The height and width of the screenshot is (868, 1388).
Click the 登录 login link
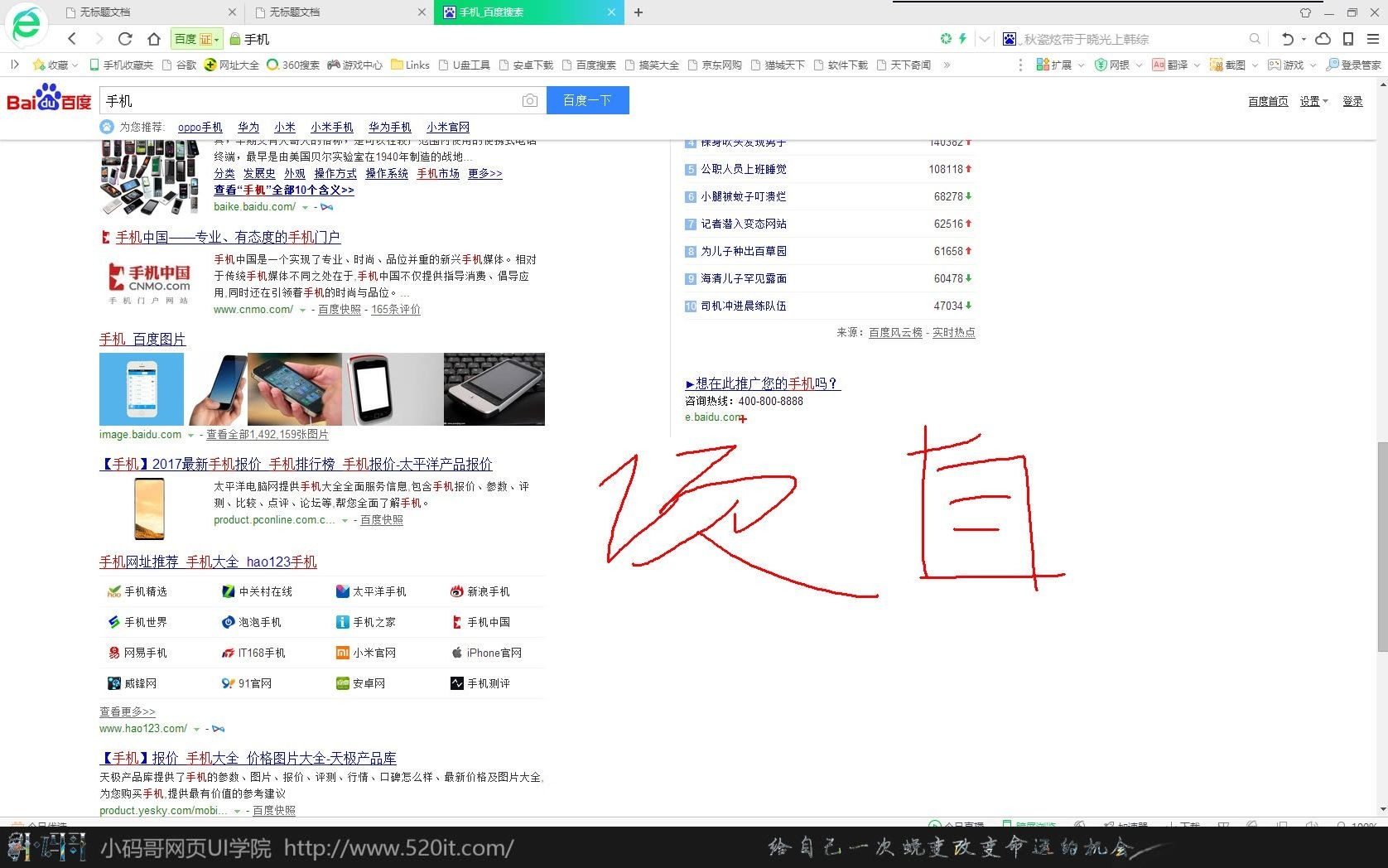pyautogui.click(x=1352, y=101)
